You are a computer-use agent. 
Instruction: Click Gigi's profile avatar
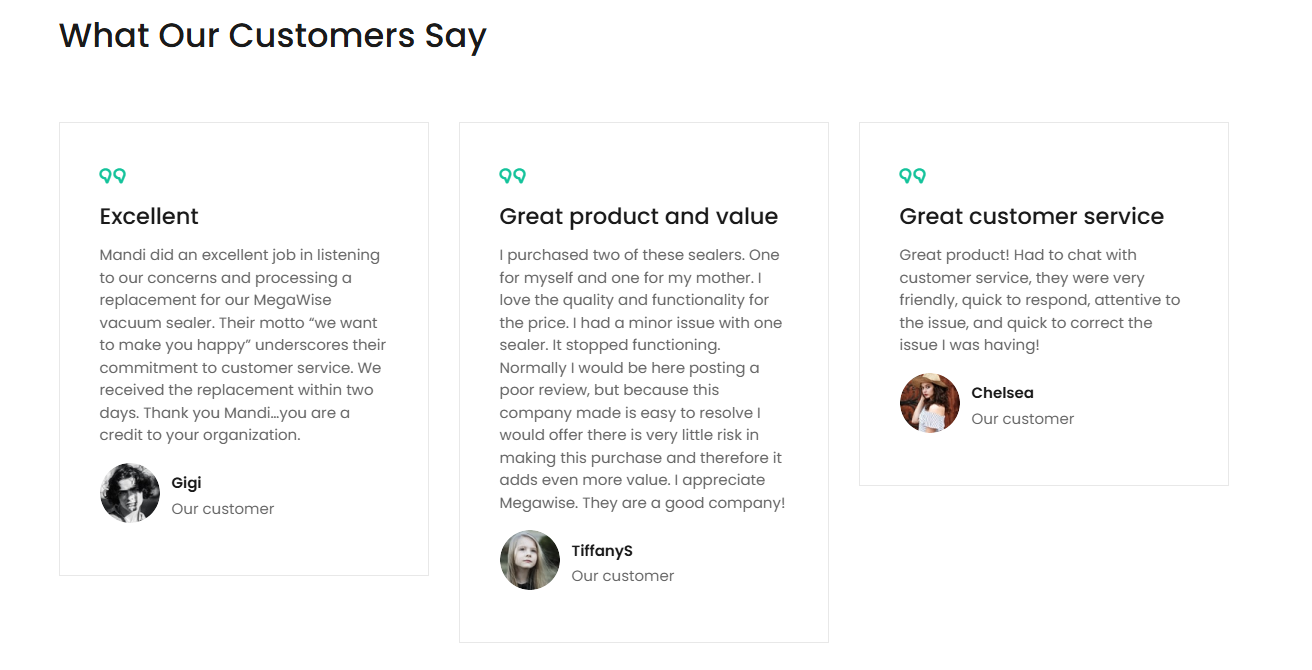[130, 493]
